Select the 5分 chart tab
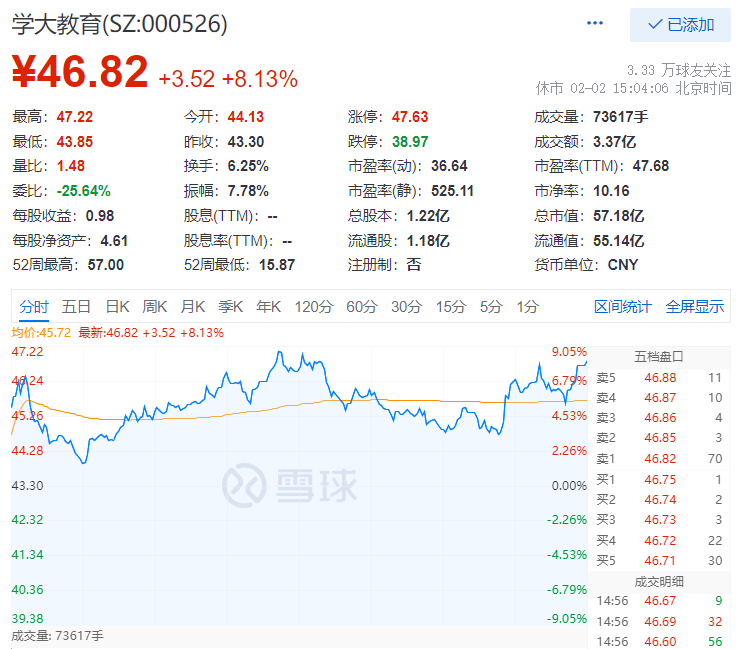The width and height of the screenshot is (746, 649). click(x=491, y=307)
